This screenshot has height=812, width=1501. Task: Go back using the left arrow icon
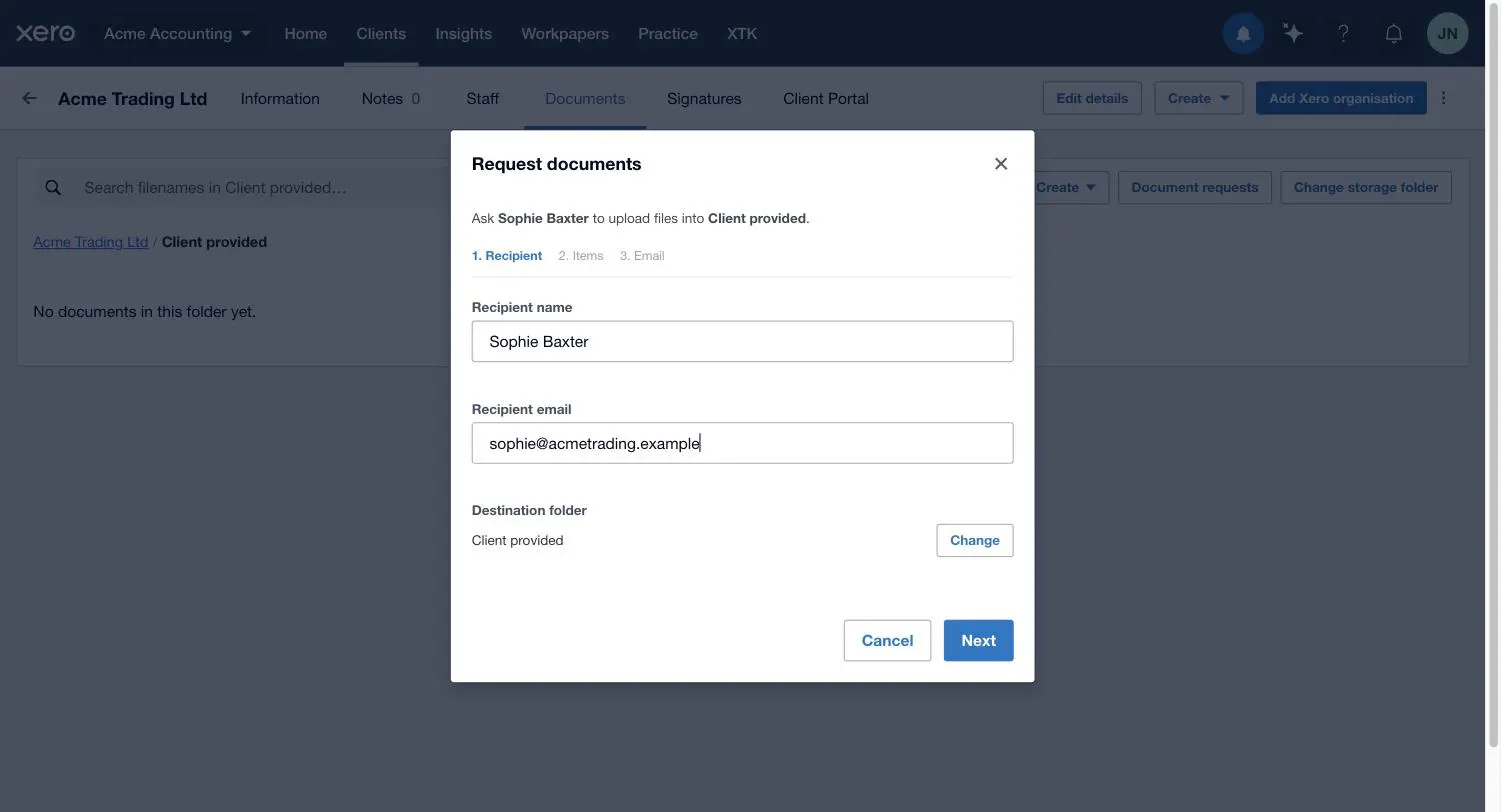[29, 98]
